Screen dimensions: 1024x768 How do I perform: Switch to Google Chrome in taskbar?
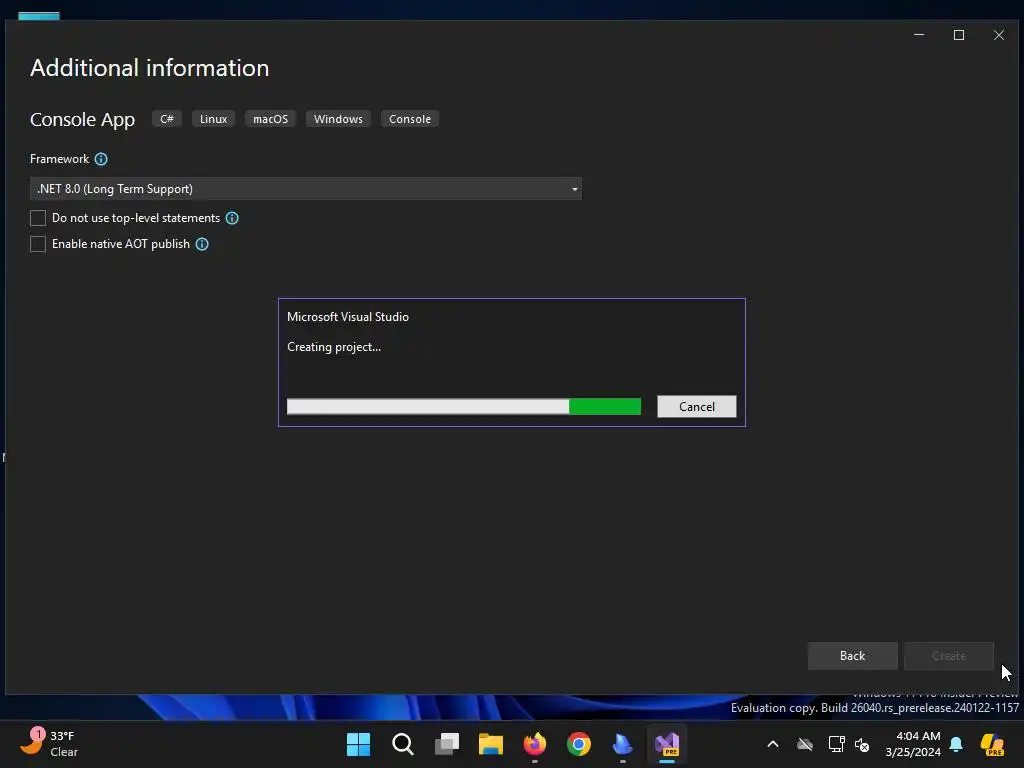pyautogui.click(x=579, y=744)
